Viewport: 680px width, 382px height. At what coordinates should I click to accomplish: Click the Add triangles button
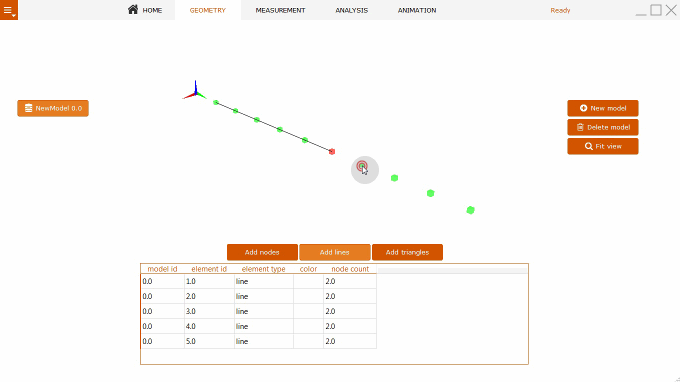[x=407, y=252]
